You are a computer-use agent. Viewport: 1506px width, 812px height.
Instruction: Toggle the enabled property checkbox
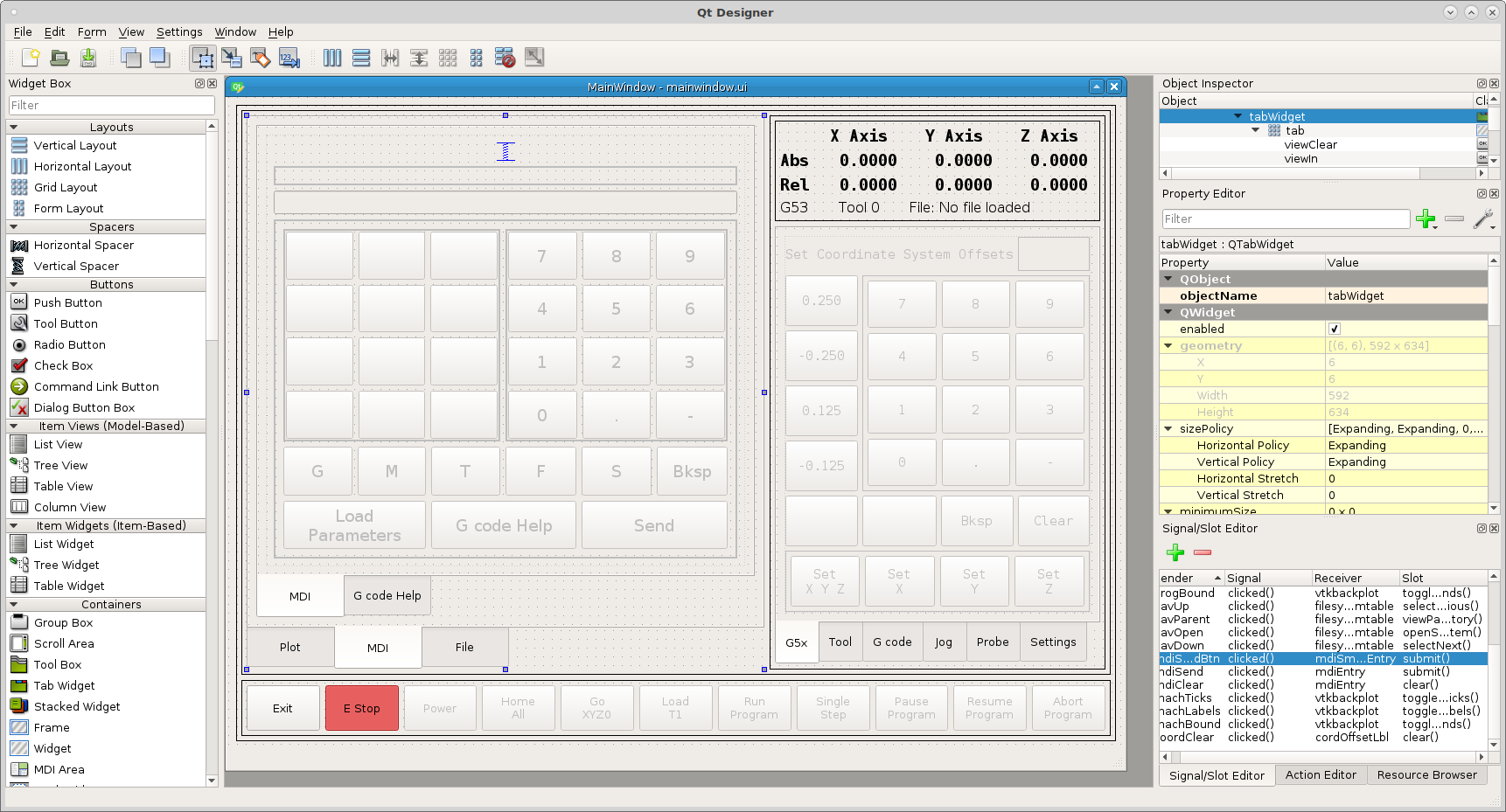pos(1334,329)
